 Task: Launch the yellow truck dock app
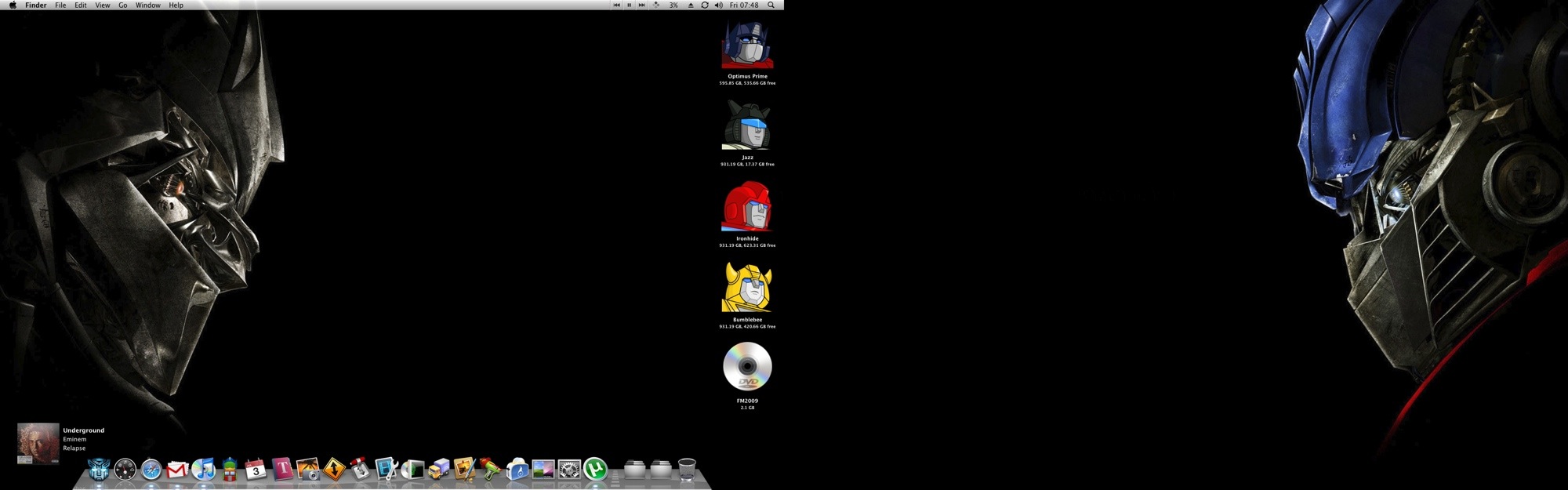click(439, 469)
